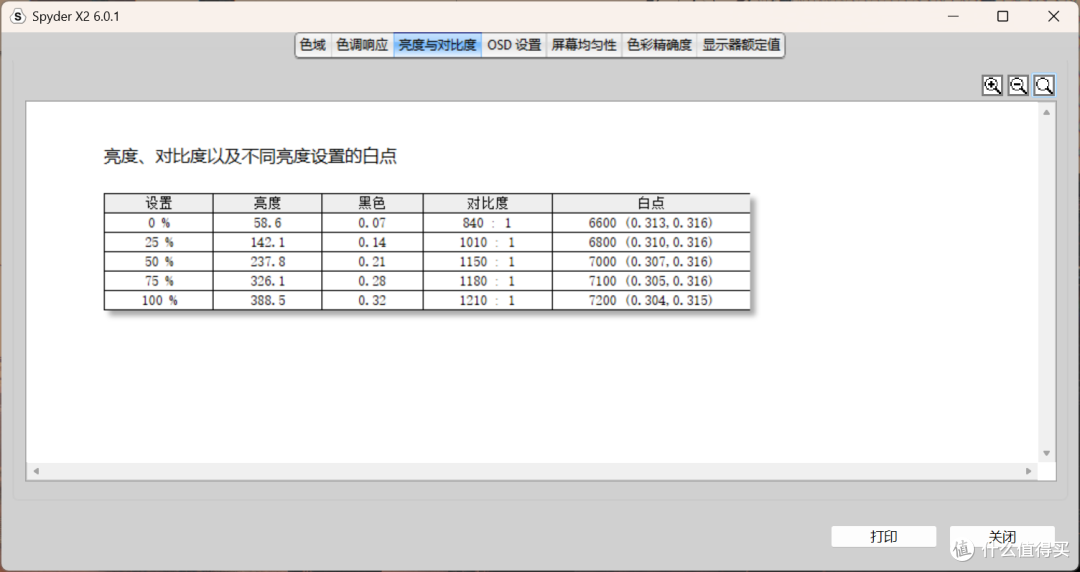Maximize the Spyder X2 window
1080x572 pixels.
1003,17
